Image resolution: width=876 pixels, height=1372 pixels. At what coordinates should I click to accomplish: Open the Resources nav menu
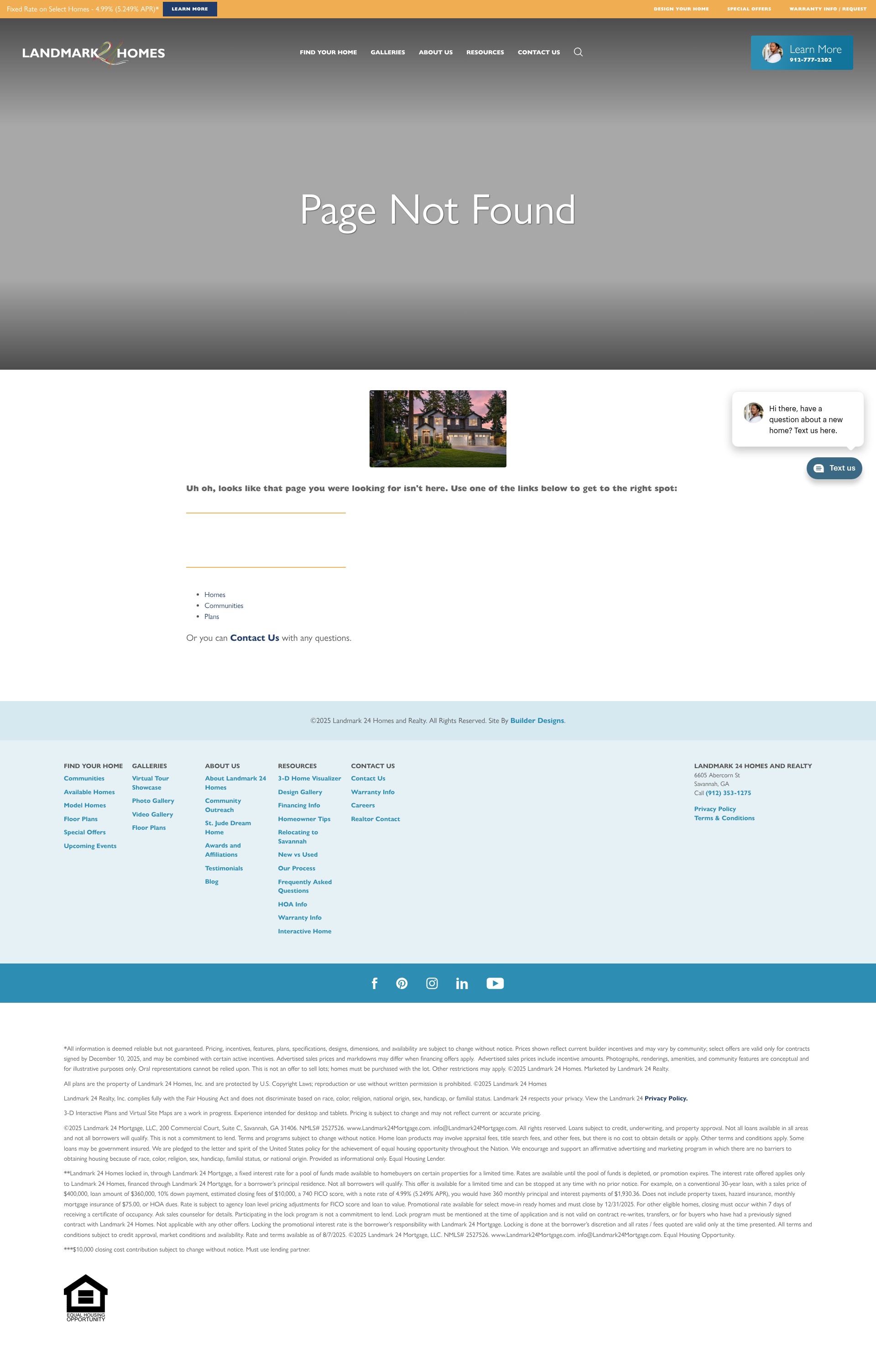click(485, 52)
